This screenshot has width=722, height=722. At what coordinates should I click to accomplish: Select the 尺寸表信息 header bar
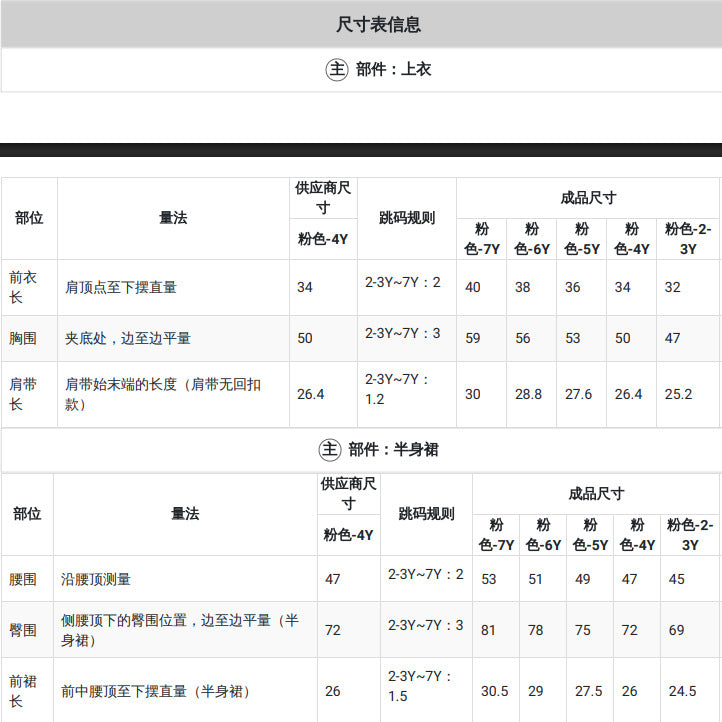[x=361, y=24]
